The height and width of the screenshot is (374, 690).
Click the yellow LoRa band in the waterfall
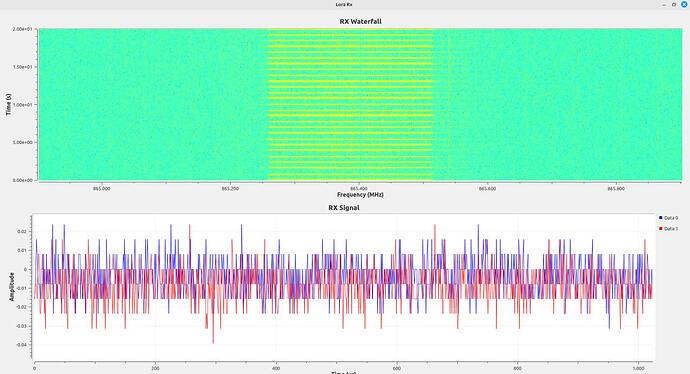tap(351, 105)
